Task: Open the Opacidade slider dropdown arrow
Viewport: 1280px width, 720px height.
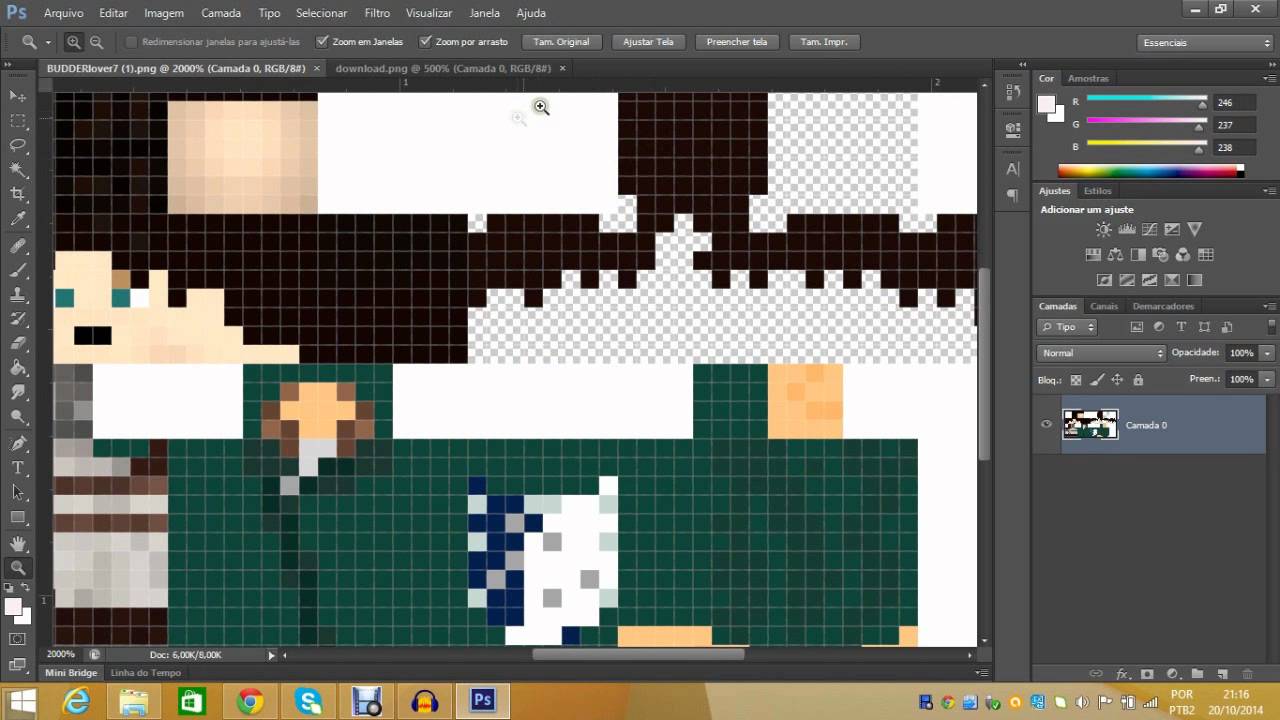Action: click(1267, 353)
